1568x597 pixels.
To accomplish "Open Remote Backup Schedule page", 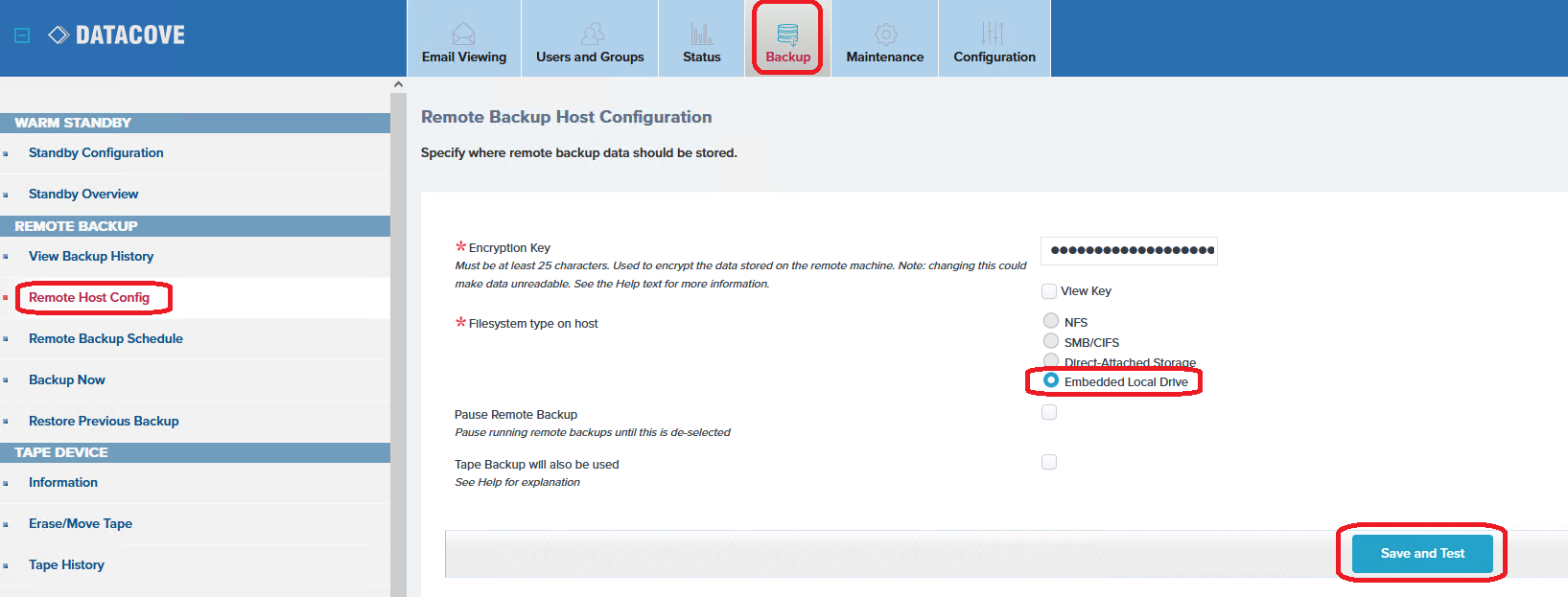I will [105, 338].
